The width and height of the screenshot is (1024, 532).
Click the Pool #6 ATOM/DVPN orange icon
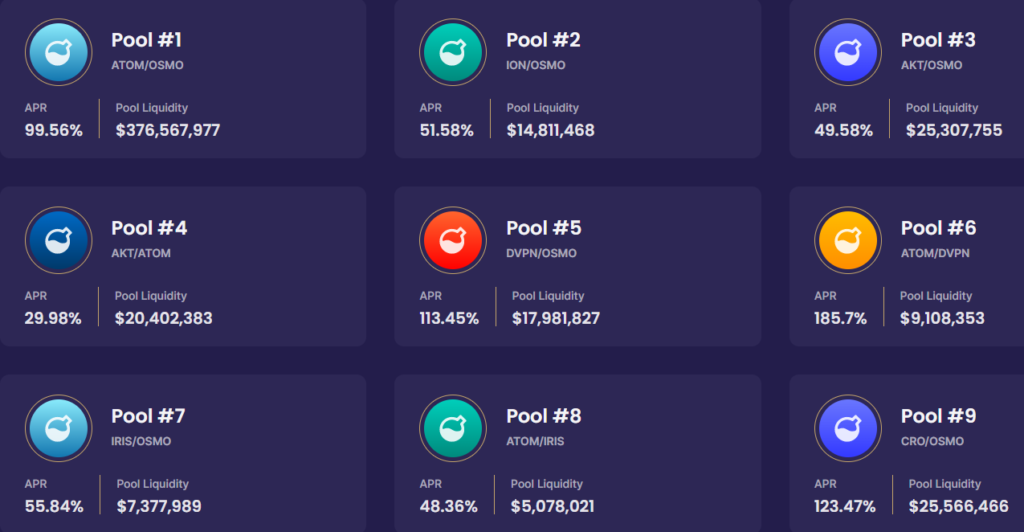[848, 240]
